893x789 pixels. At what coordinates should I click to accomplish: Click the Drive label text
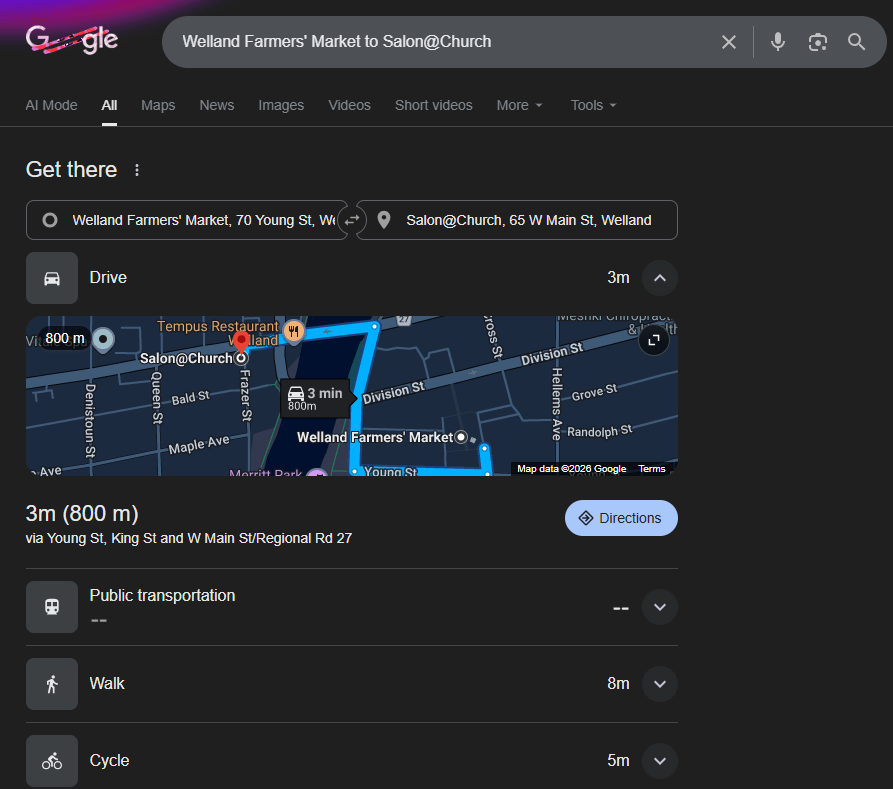108,277
